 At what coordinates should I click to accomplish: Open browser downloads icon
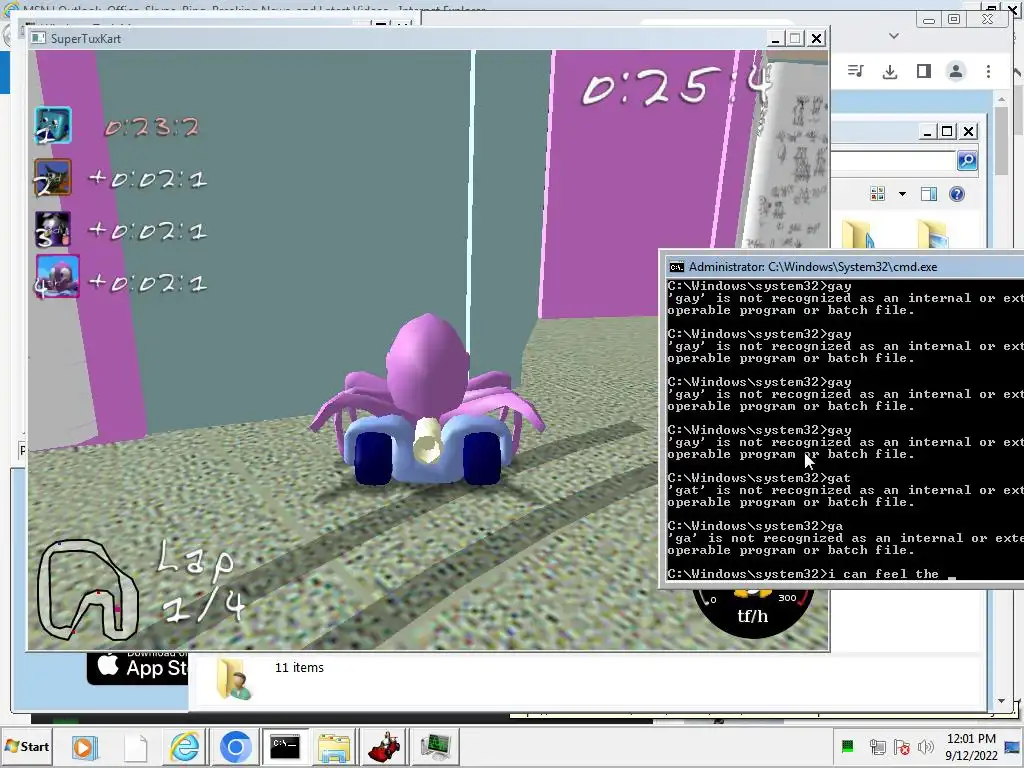889,71
